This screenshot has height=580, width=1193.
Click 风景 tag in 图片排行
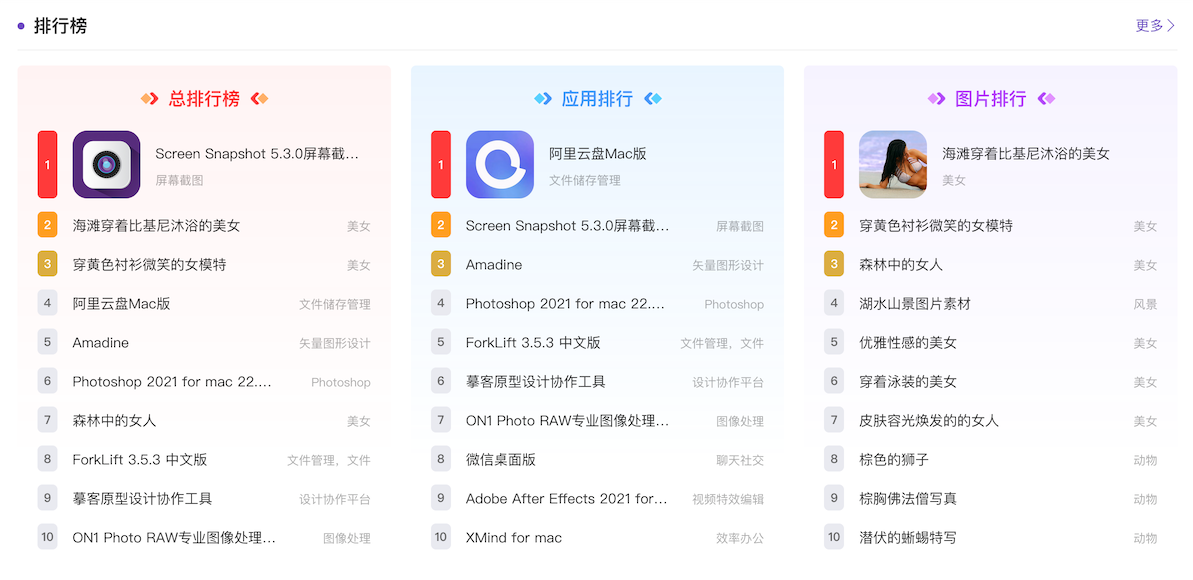(1145, 304)
